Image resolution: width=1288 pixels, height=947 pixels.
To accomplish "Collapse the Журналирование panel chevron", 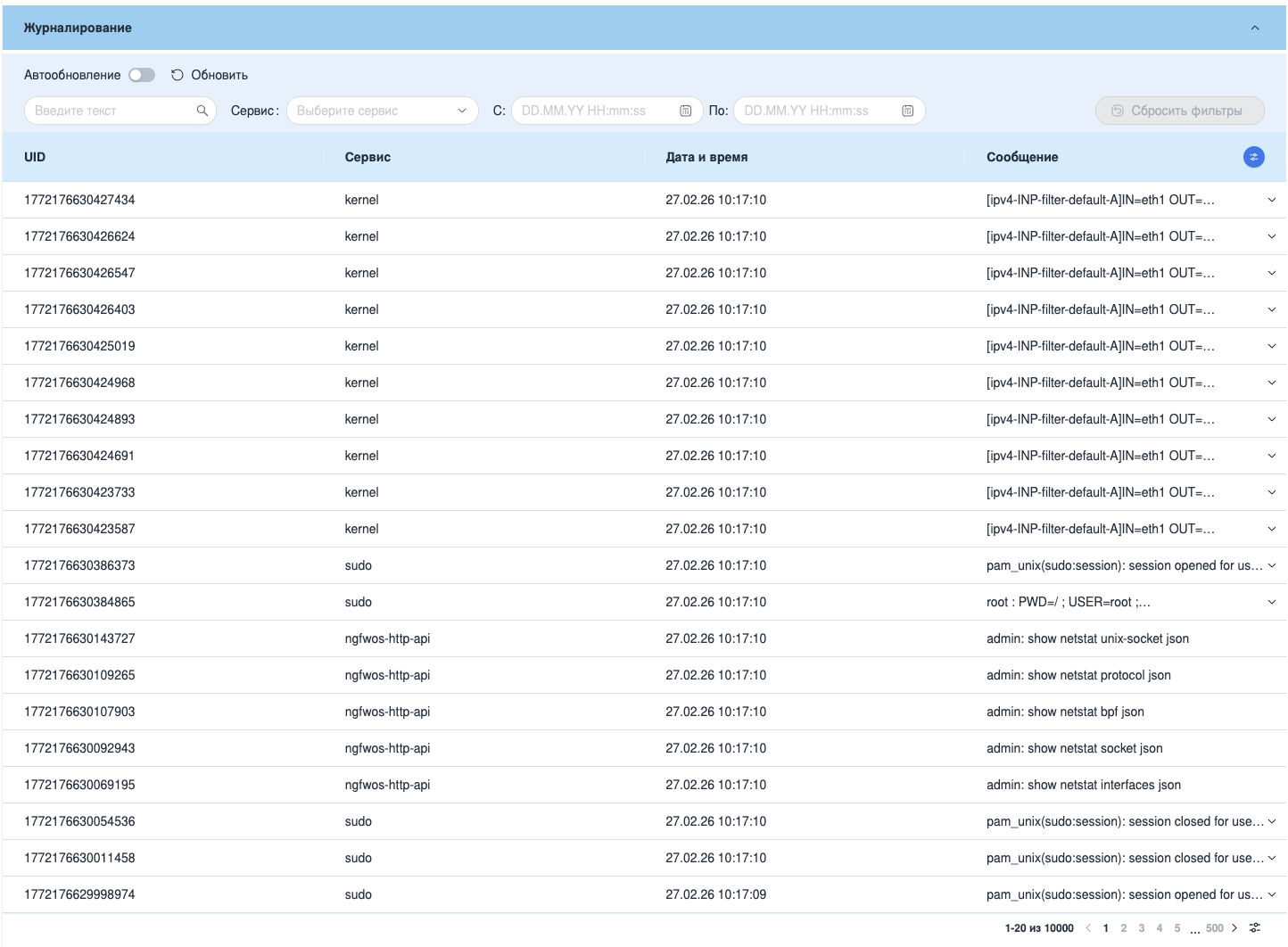I will tap(1255, 28).
